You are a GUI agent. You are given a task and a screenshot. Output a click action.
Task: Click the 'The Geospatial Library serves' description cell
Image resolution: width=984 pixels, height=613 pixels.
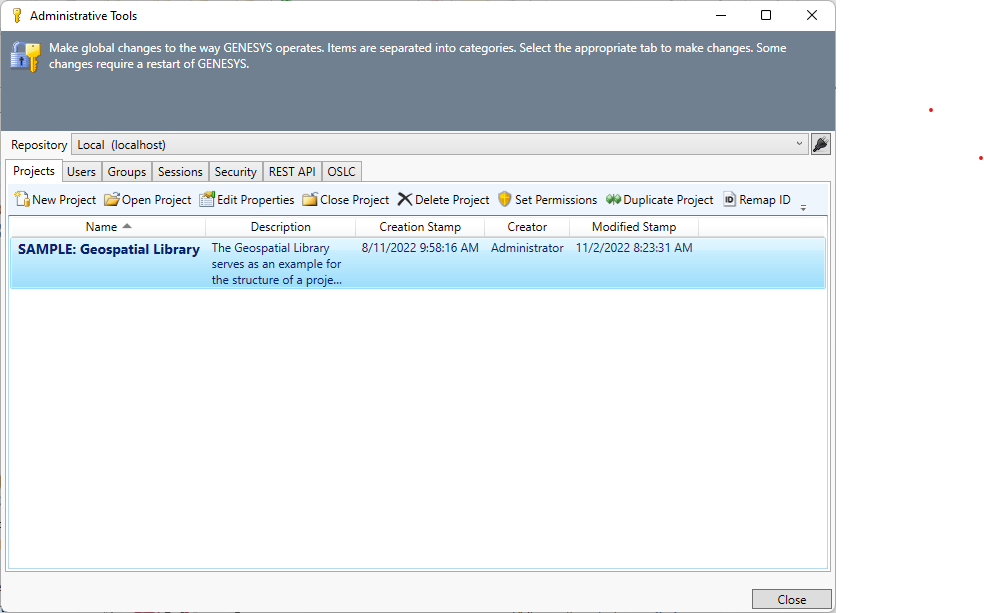(277, 264)
